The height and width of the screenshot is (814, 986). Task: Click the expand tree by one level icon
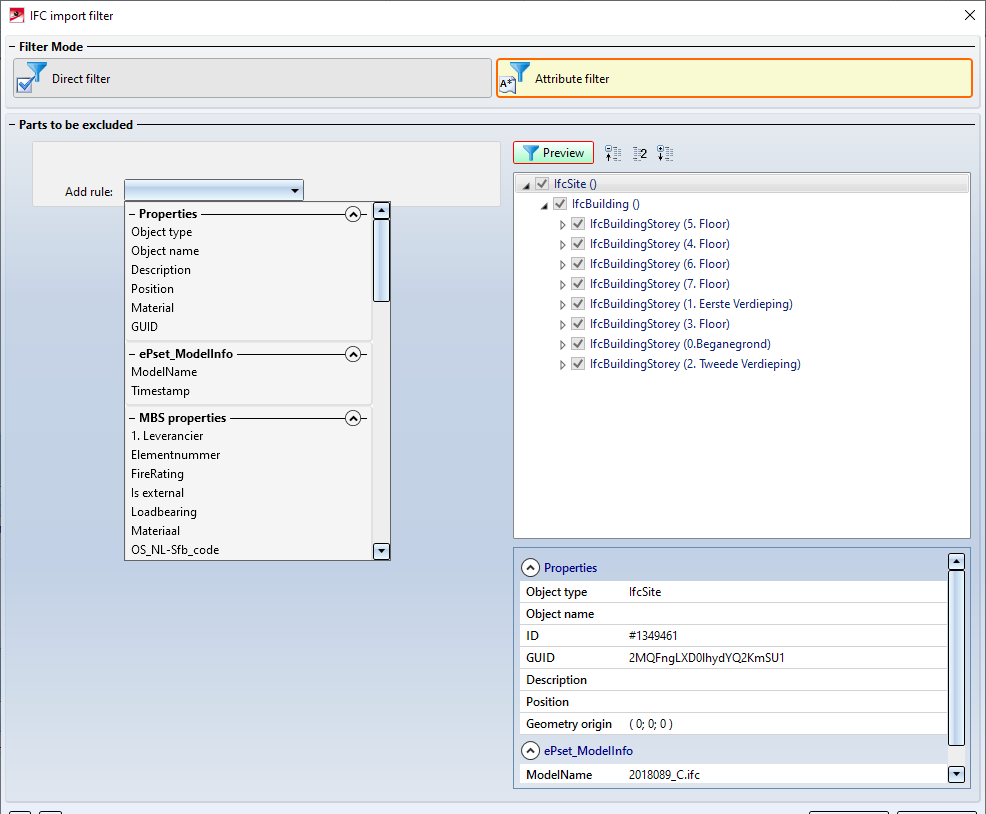click(666, 153)
